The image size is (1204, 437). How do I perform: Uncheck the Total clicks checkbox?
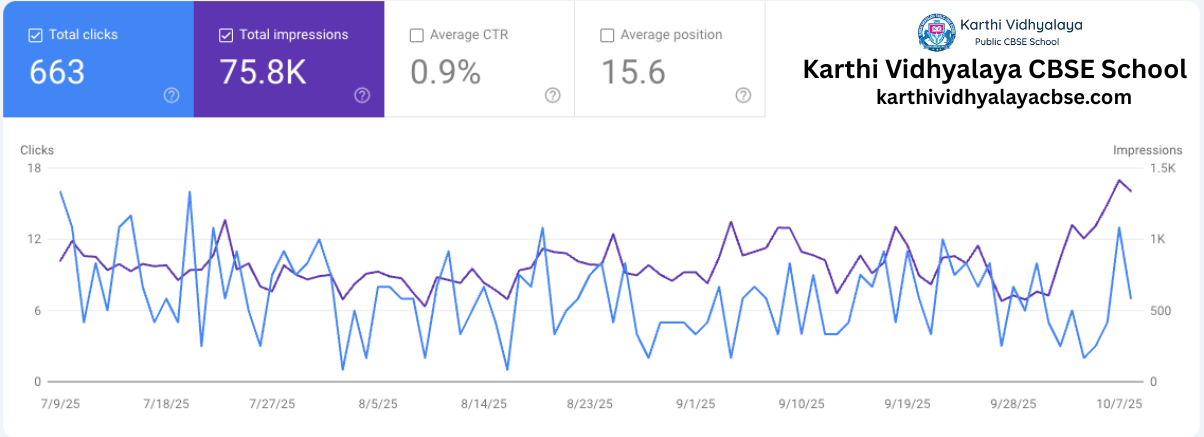click(35, 35)
